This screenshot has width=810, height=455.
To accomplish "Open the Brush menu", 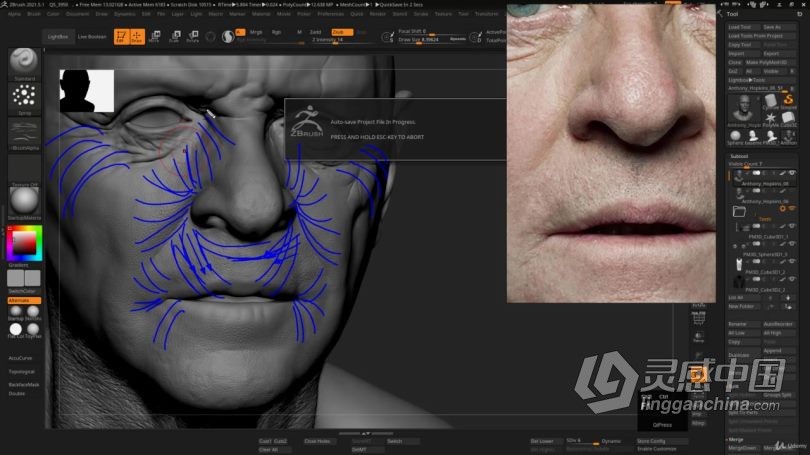I will click(34, 14).
